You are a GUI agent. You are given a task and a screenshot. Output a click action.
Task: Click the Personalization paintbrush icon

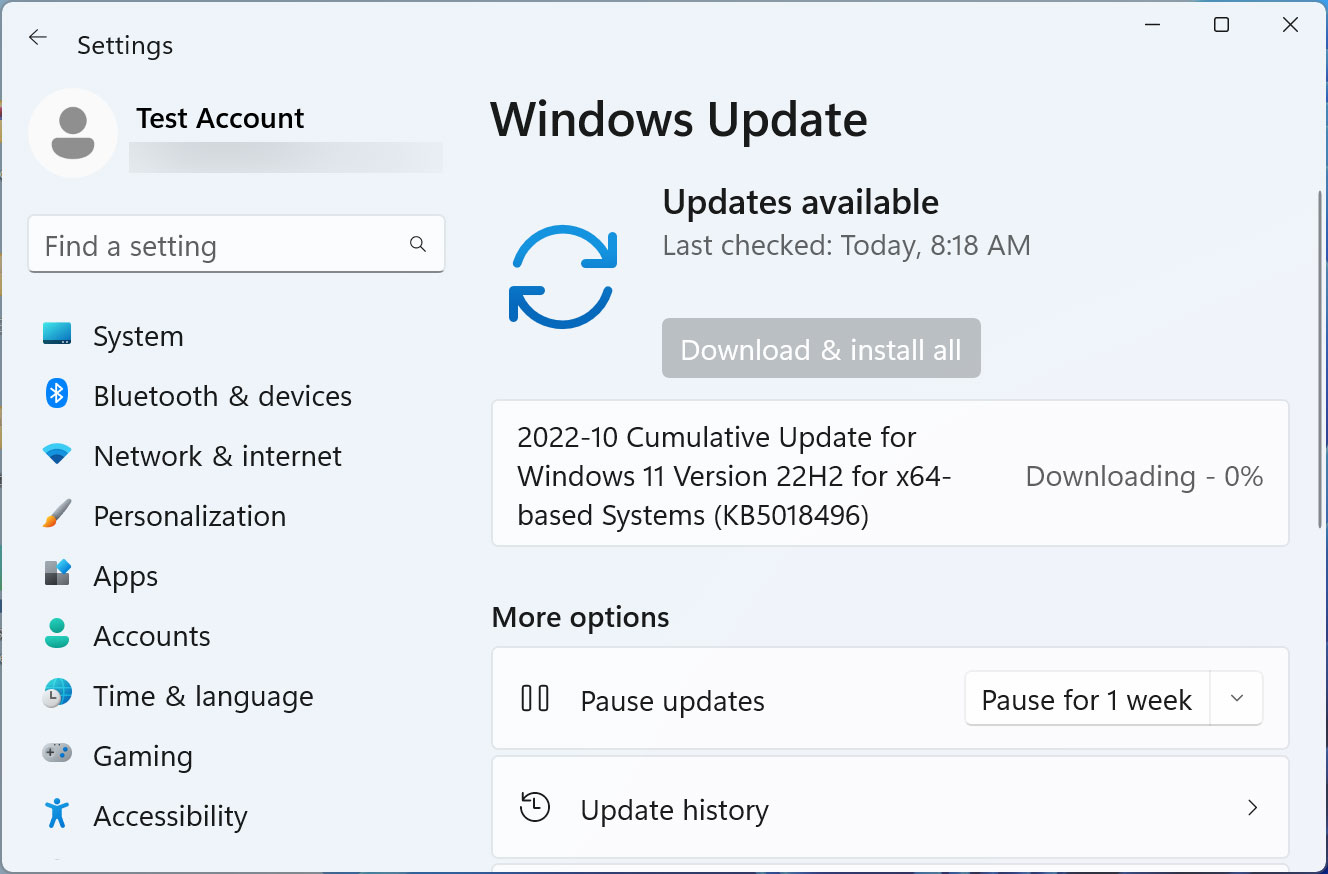point(57,515)
